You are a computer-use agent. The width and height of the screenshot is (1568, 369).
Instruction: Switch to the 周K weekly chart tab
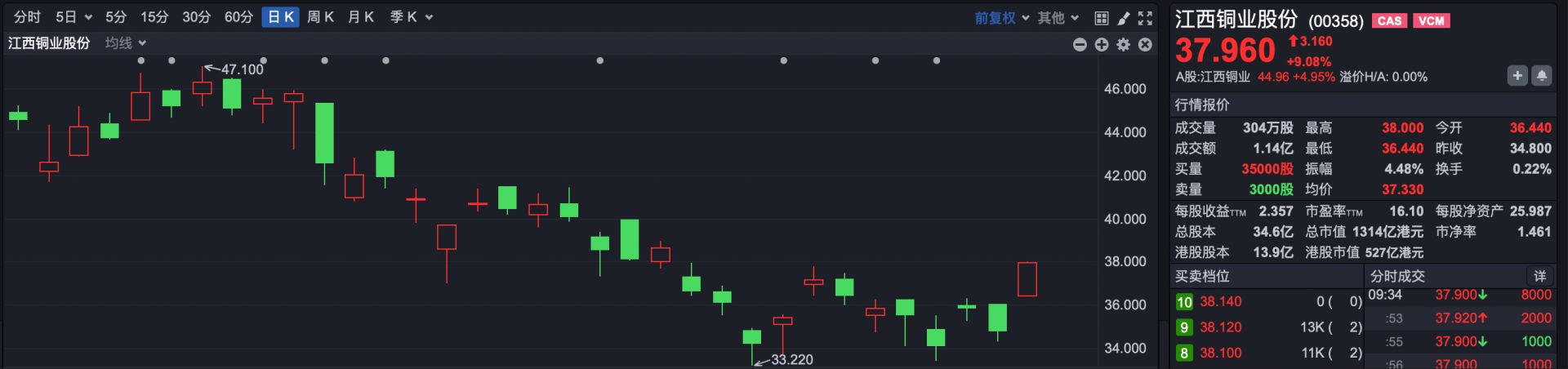coord(320,17)
